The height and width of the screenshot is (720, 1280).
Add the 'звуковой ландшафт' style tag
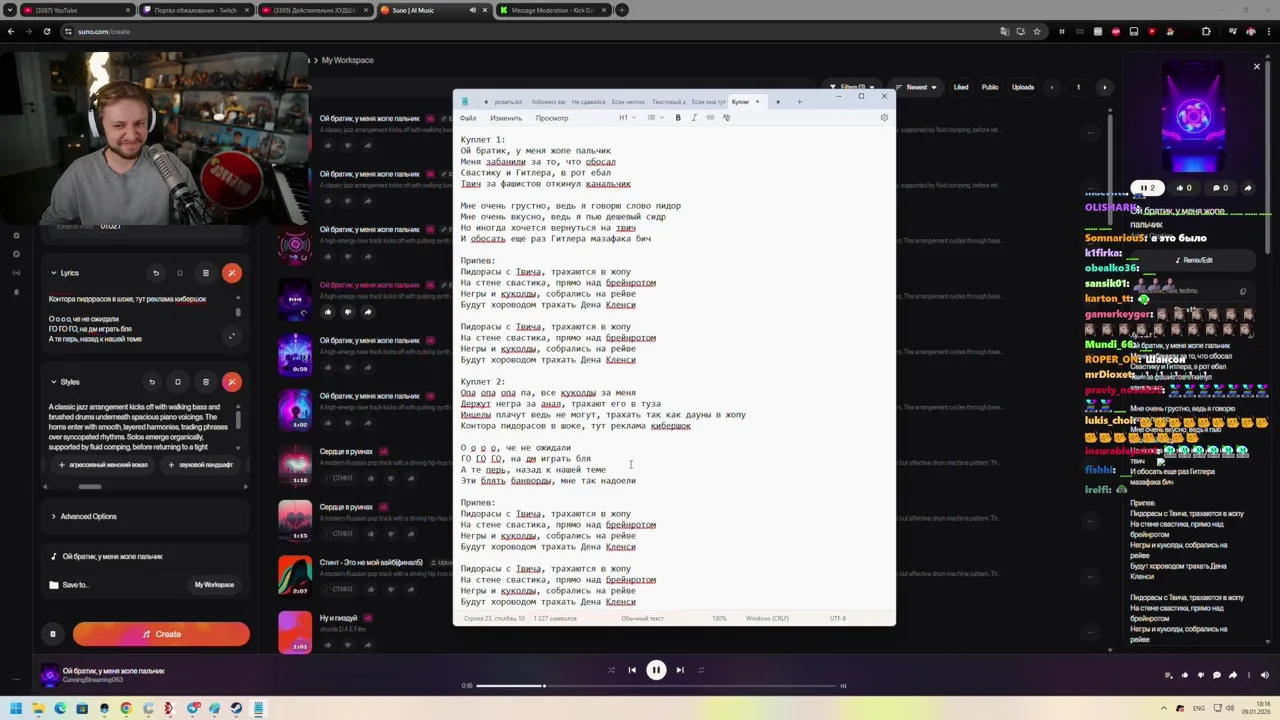(x=201, y=465)
